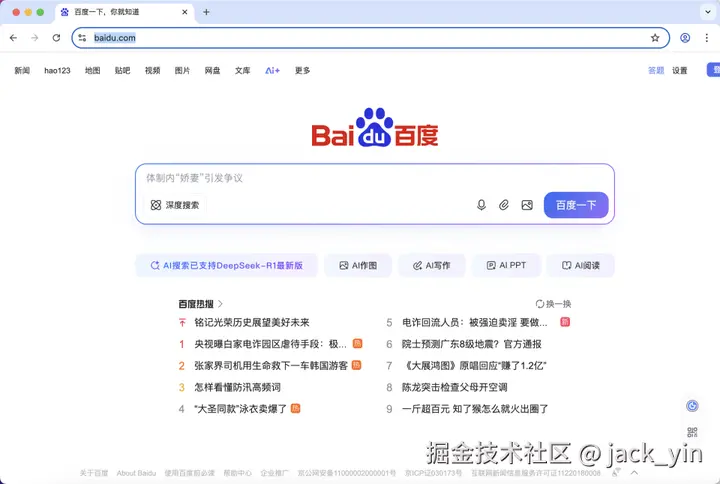
Task: Open the 网盘 link
Action: 213,70
